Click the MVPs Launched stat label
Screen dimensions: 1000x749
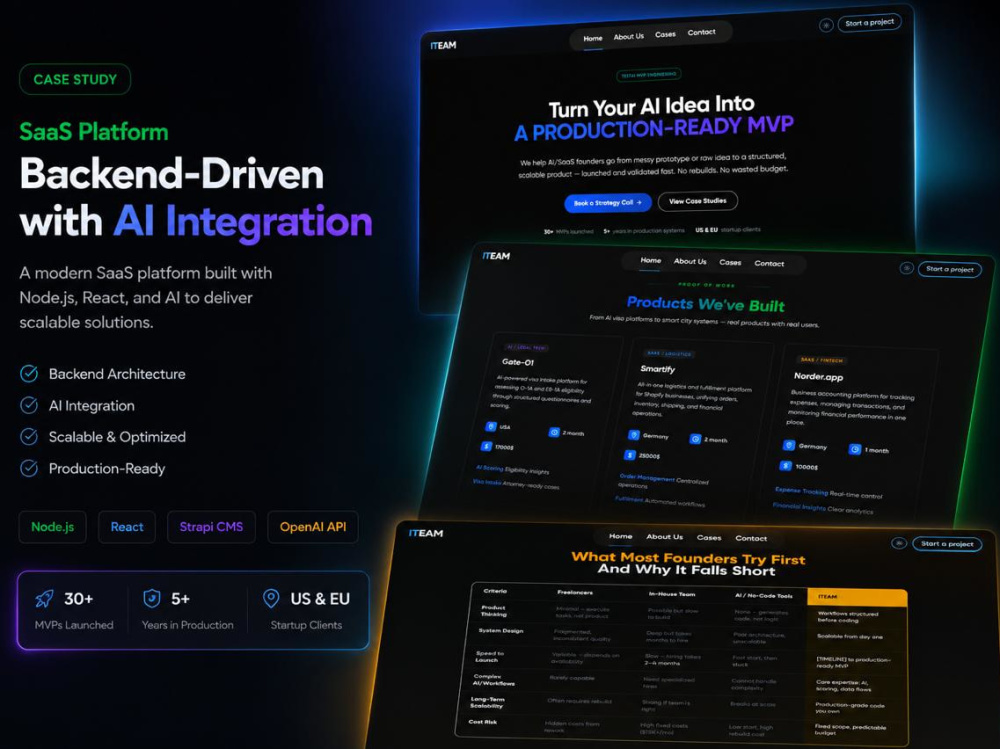click(74, 625)
